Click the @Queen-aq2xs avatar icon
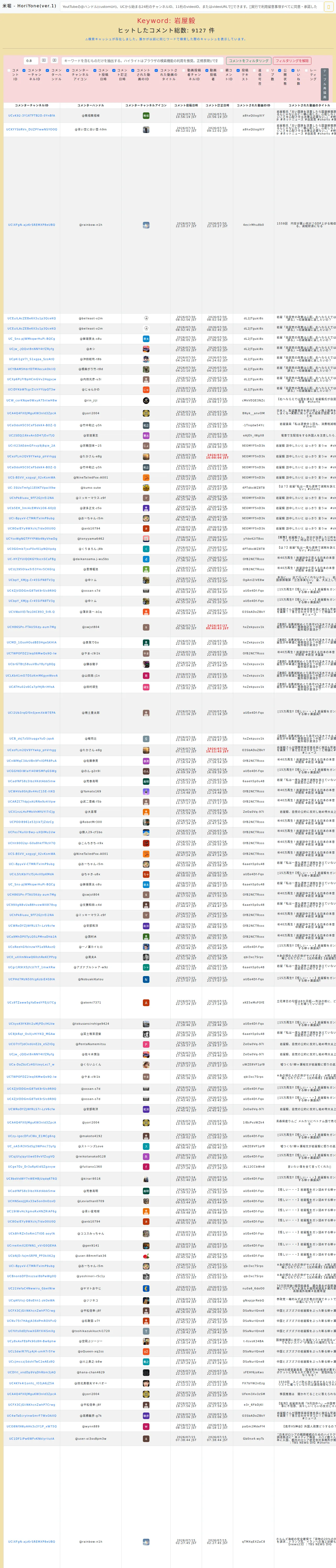Screen dimensions: 336x1568 point(146,1351)
